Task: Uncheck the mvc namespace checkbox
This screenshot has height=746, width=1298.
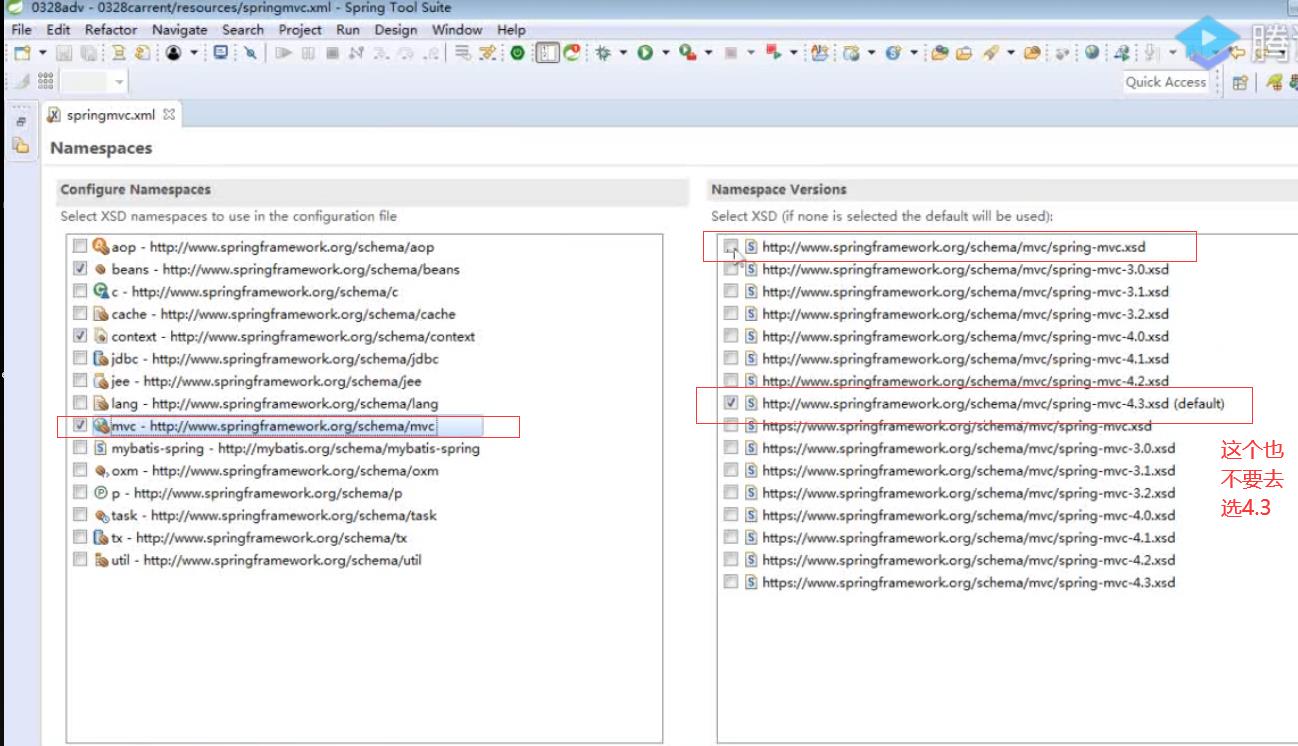Action: coord(80,426)
